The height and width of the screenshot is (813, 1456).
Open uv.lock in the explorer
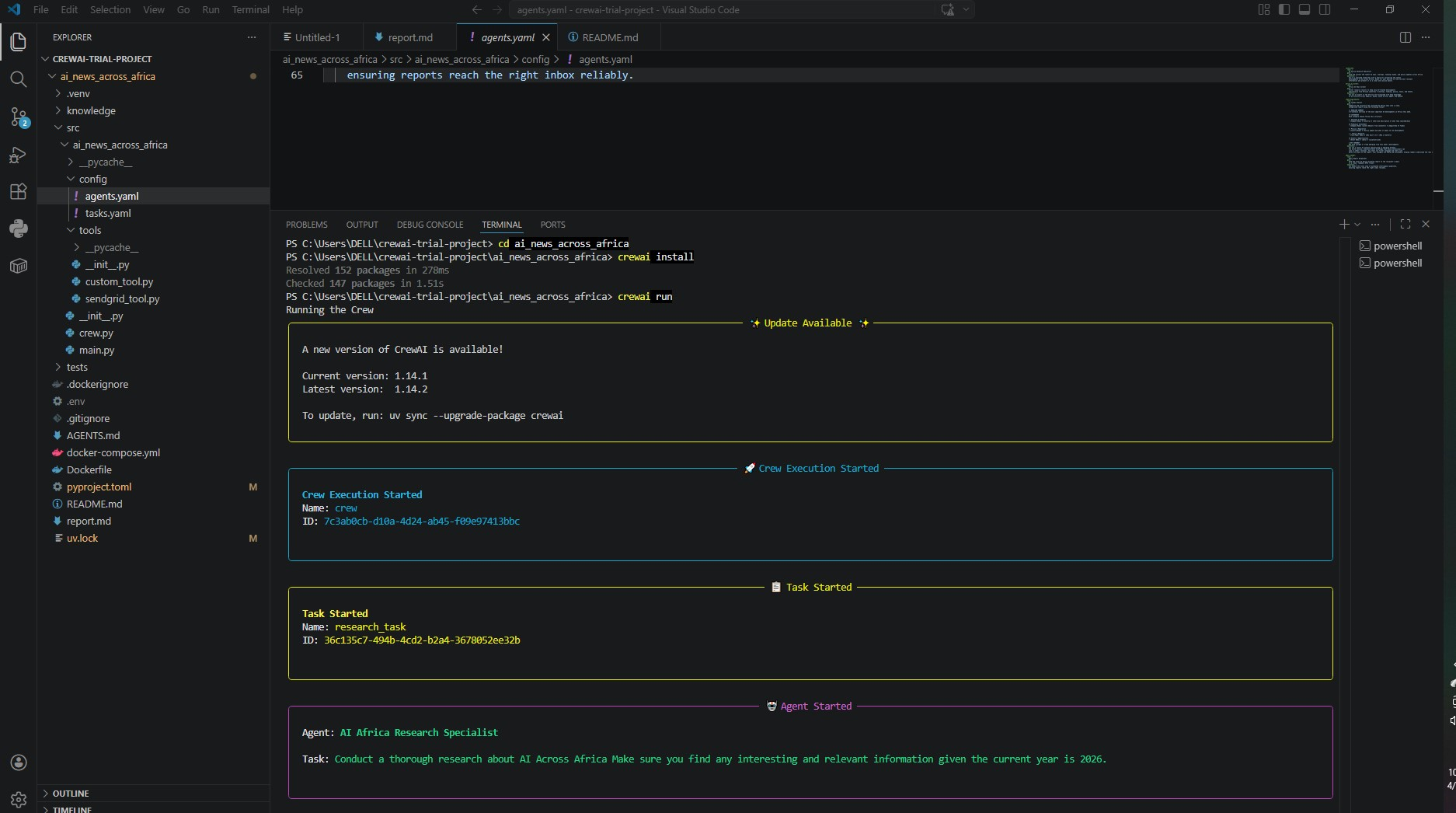tap(82, 538)
